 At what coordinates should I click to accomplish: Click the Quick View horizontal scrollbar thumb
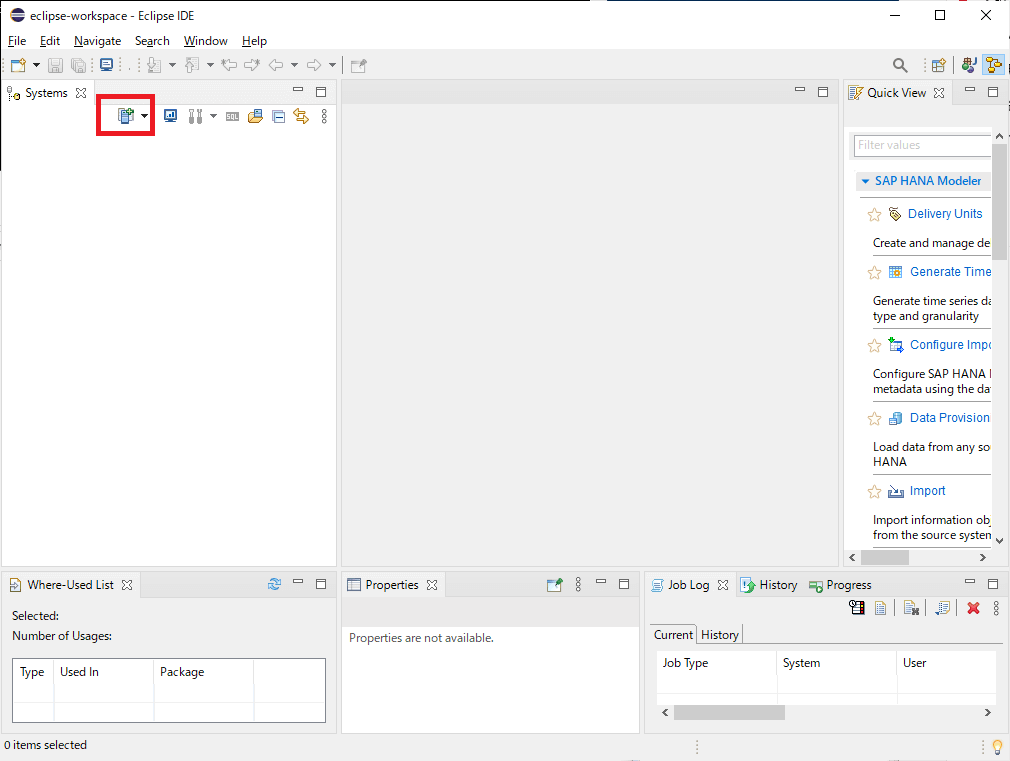click(885, 557)
